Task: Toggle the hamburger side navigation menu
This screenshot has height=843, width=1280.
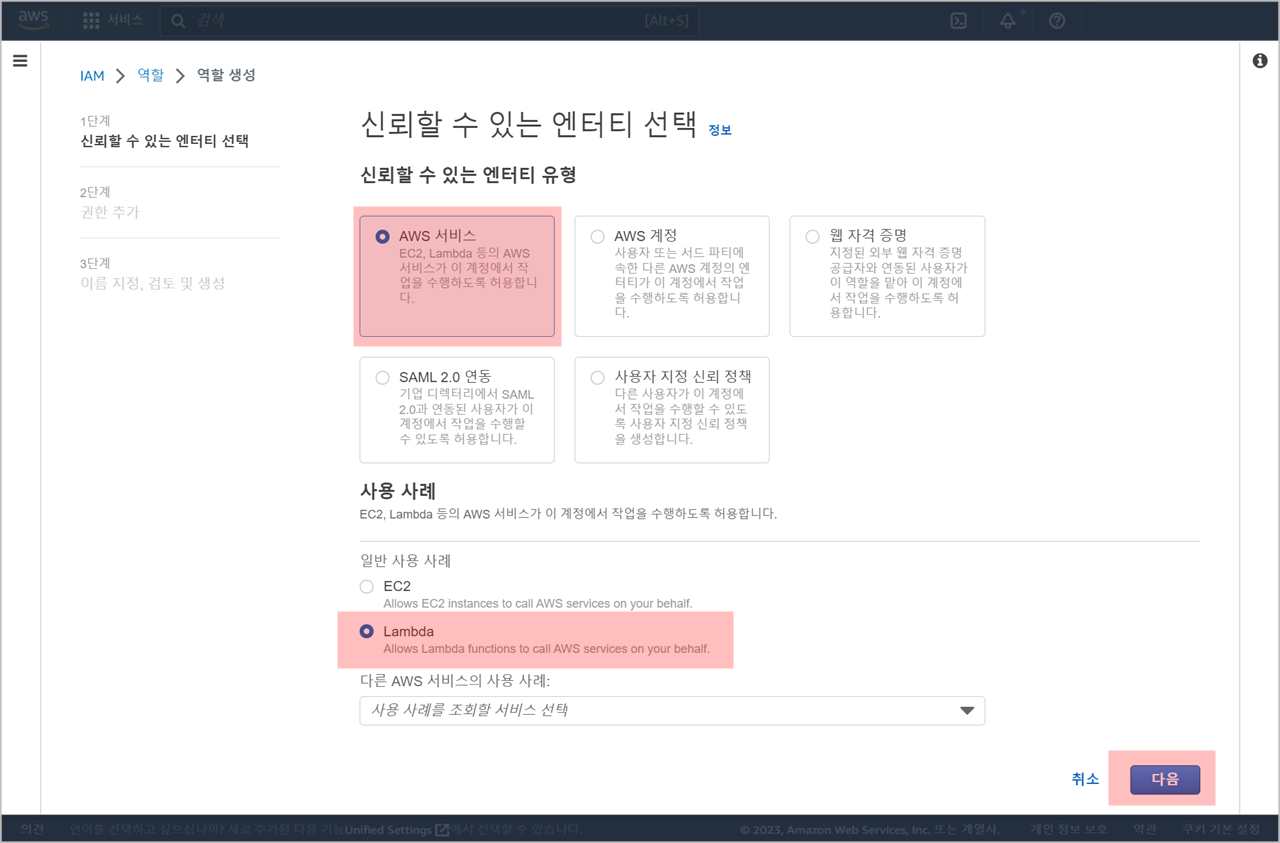Action: [x=20, y=61]
